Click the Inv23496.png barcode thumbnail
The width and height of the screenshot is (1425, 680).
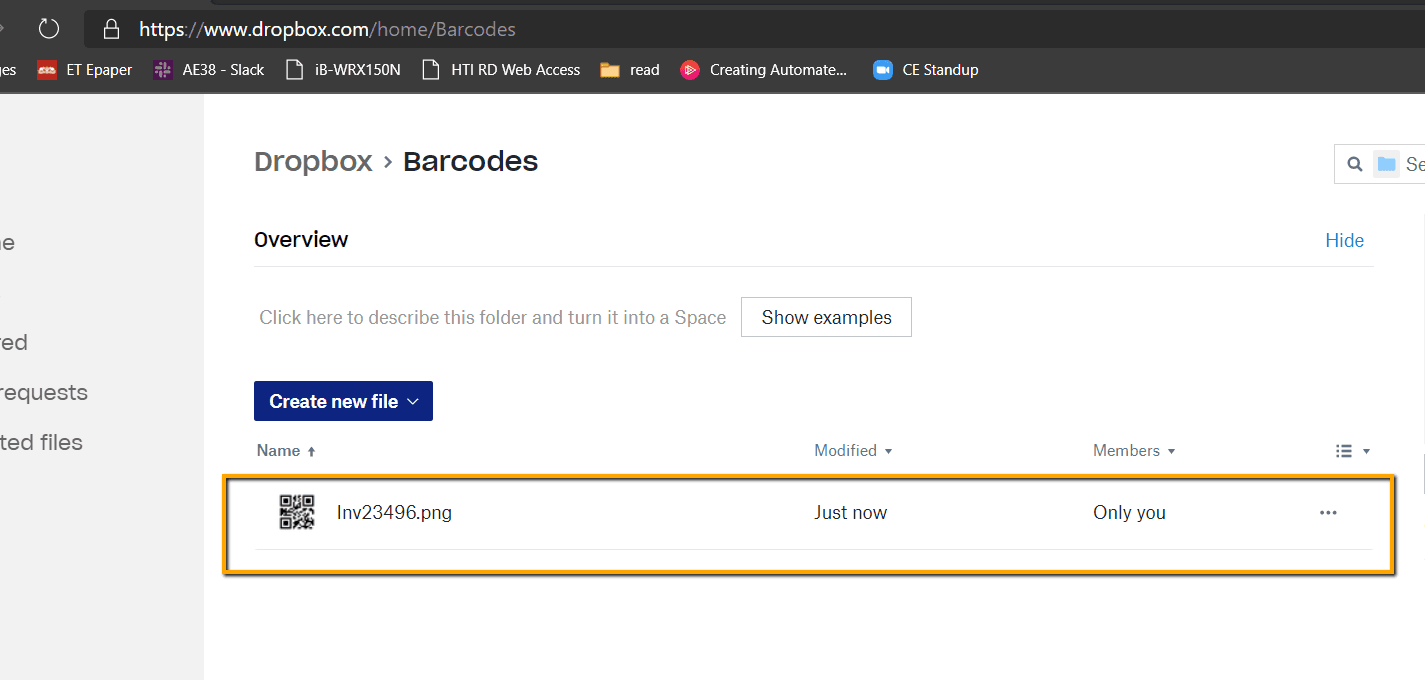[297, 512]
